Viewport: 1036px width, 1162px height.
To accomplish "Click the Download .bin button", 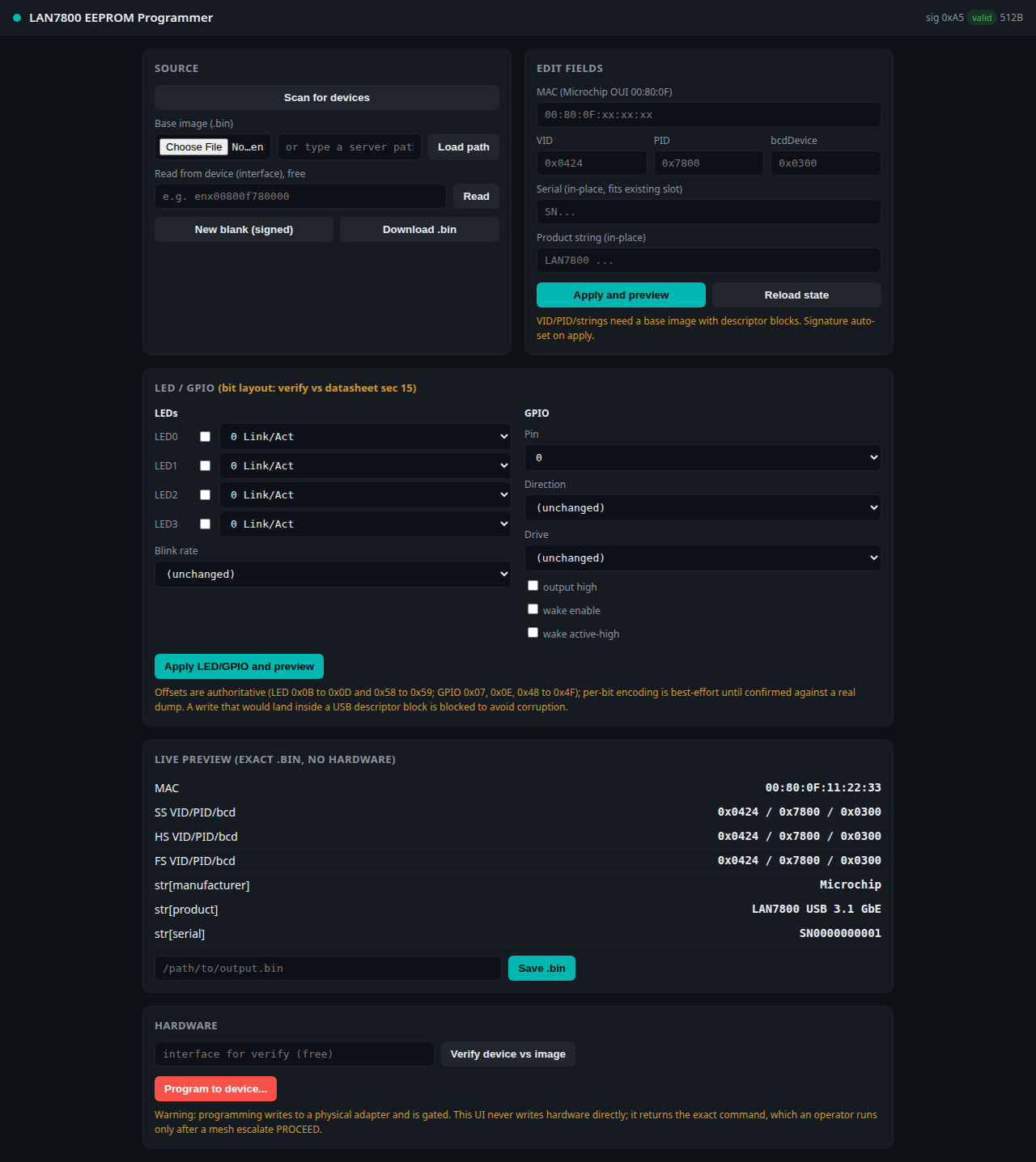I will point(419,230).
